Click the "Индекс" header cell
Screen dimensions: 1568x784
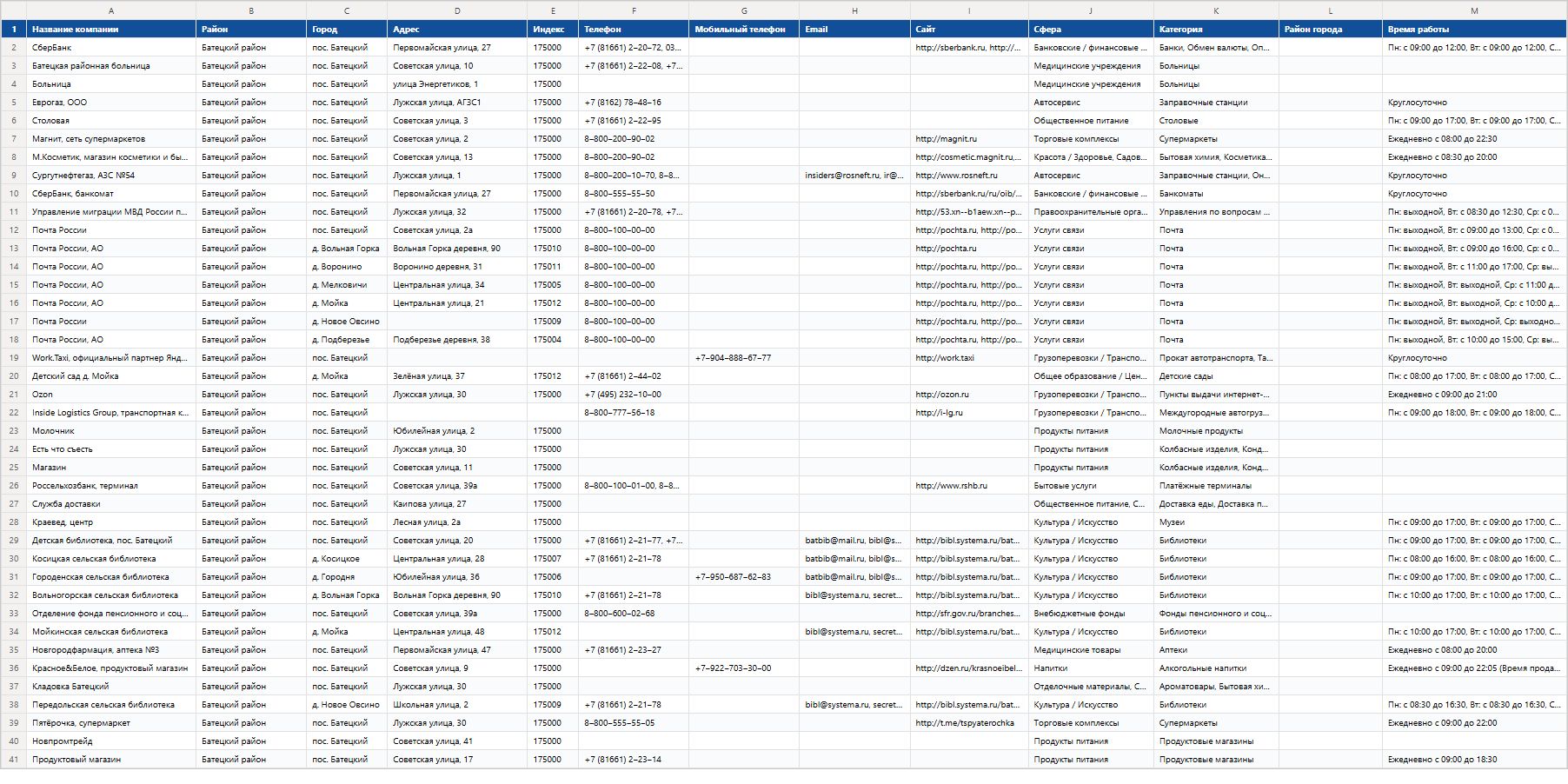click(x=553, y=29)
